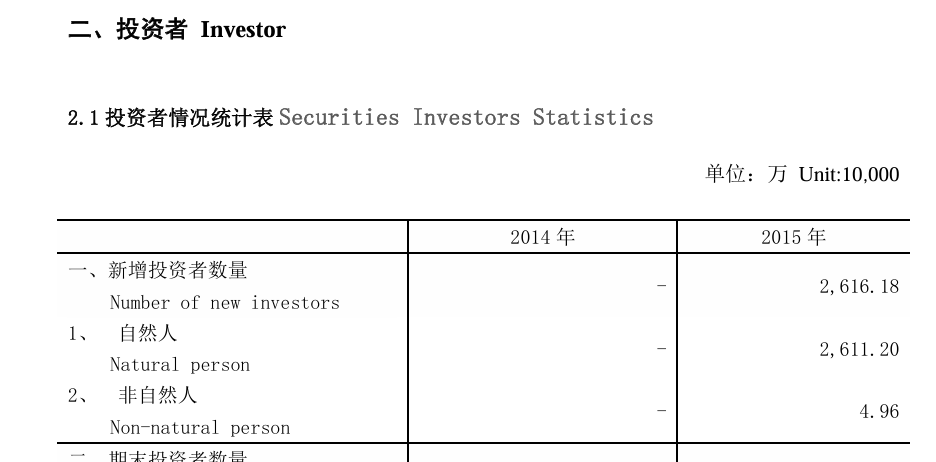Click the "Securities Investors Statistics" English title text
Image resolution: width=936 pixels, height=462 pixels.
[466, 118]
